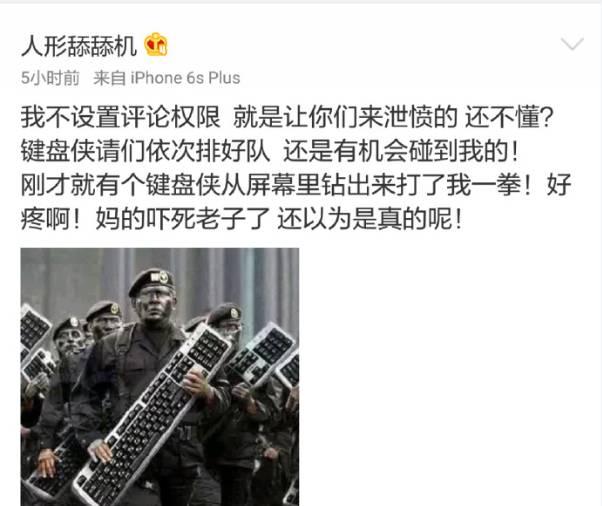
Task: Click the post line starting 疼啊！妈的吓死老子了
Action: [242, 219]
